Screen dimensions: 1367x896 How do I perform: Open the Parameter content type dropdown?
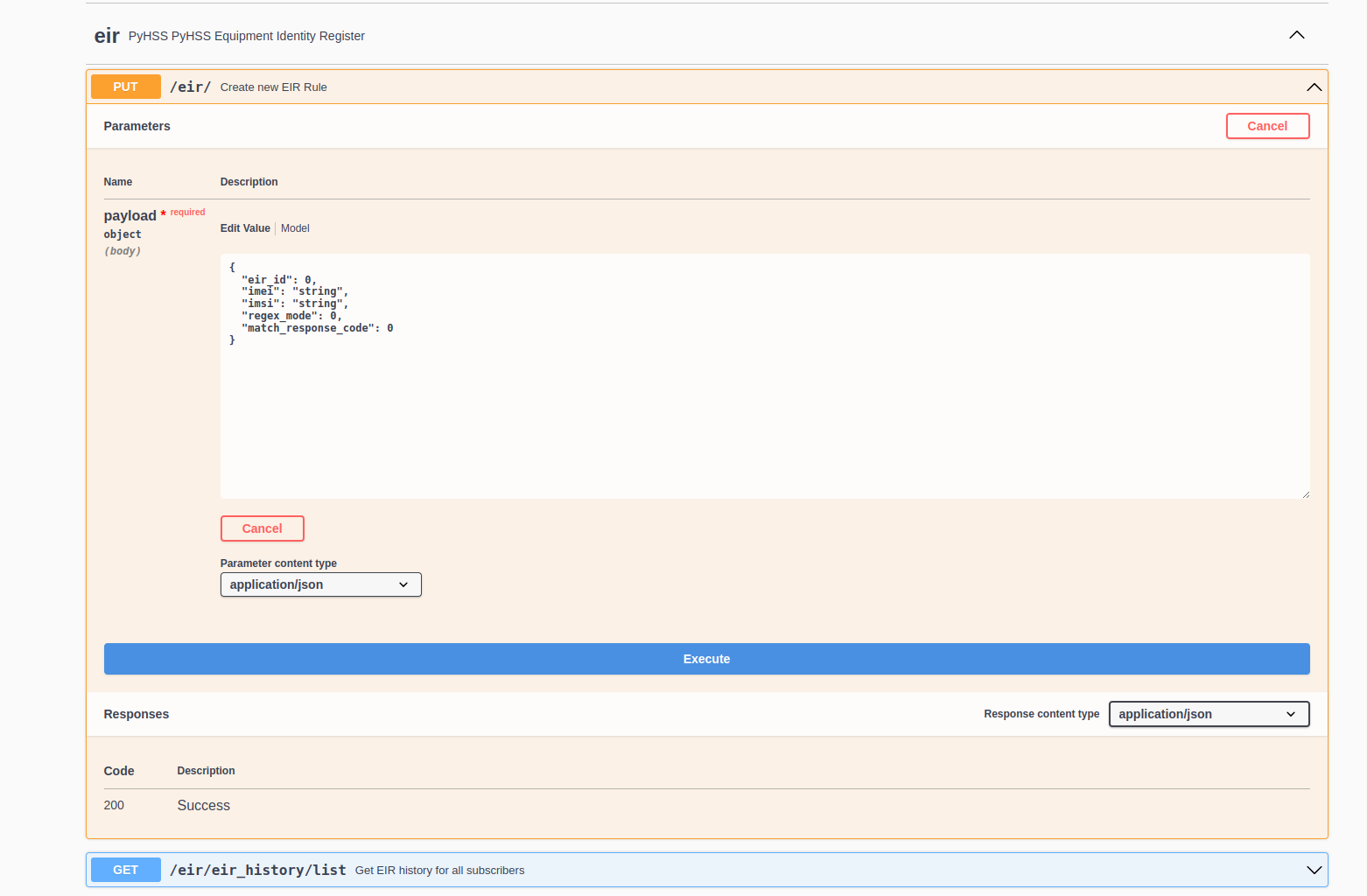pos(320,584)
